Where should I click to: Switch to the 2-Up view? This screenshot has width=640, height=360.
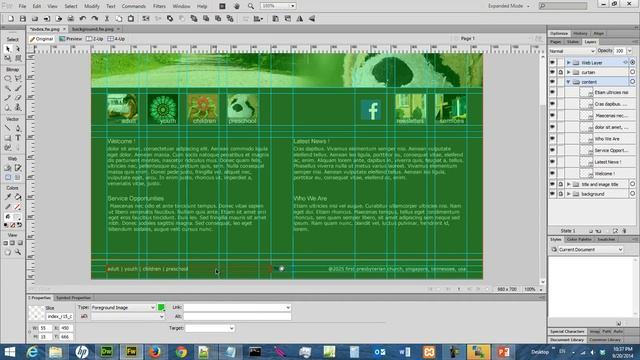point(95,39)
